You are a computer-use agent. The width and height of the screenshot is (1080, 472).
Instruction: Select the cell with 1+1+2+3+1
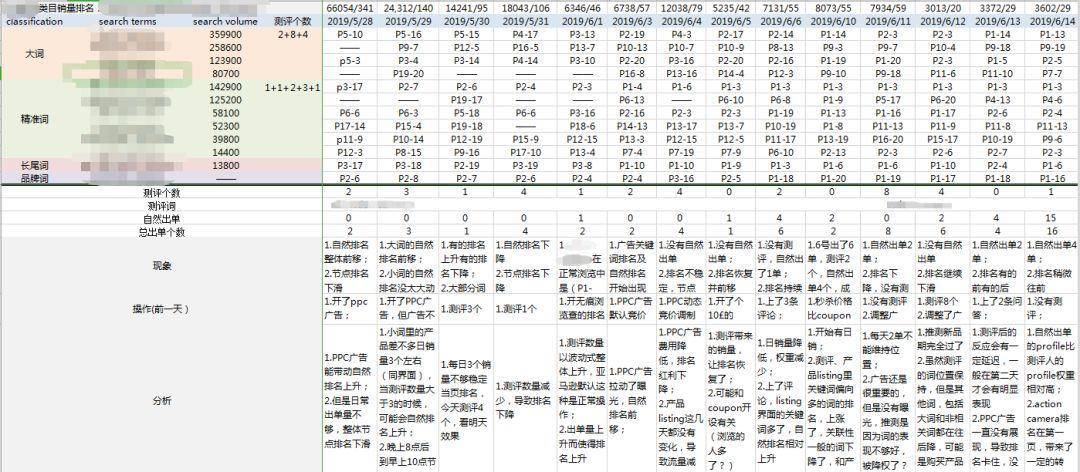293,88
